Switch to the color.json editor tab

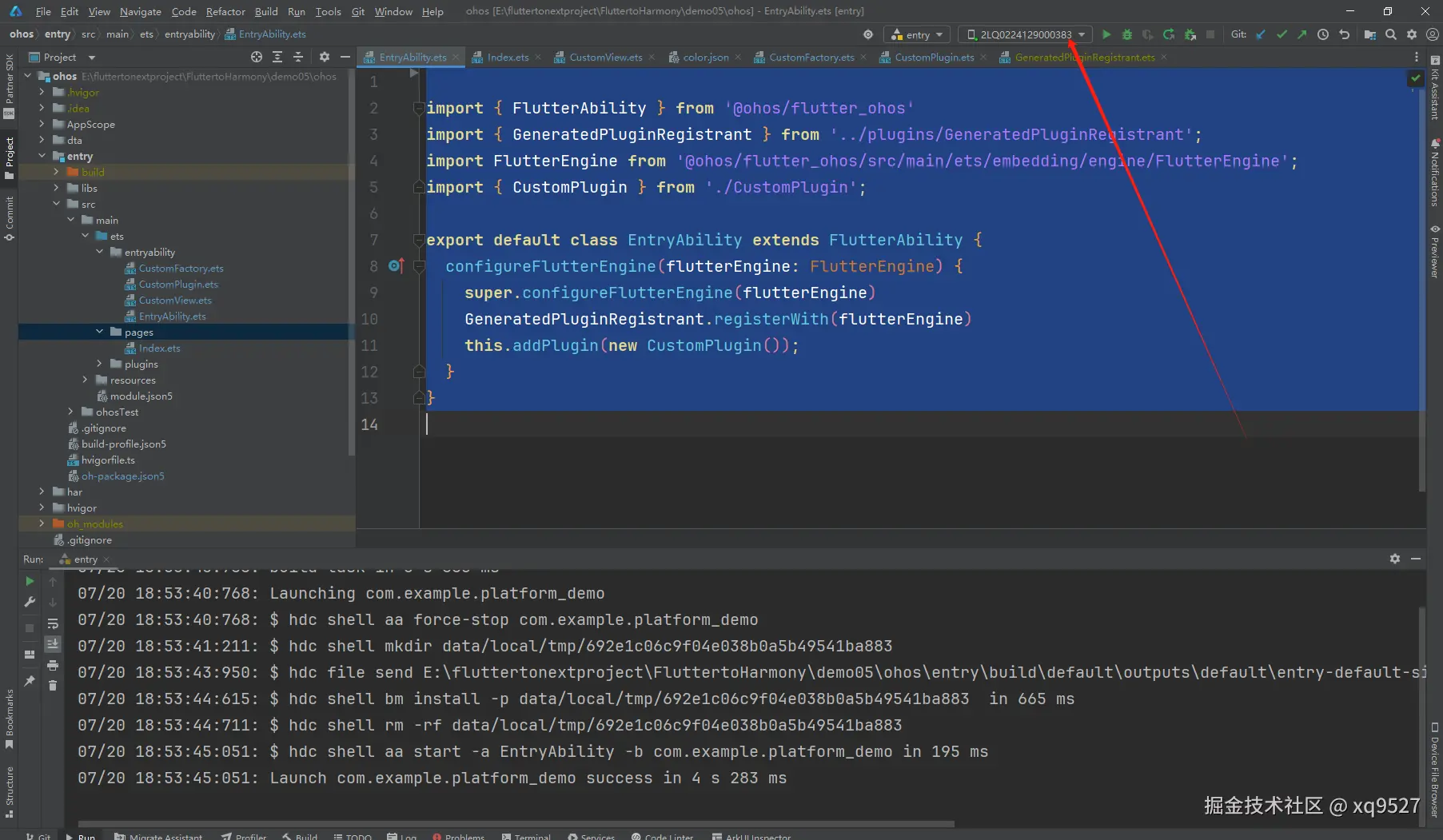[x=705, y=57]
